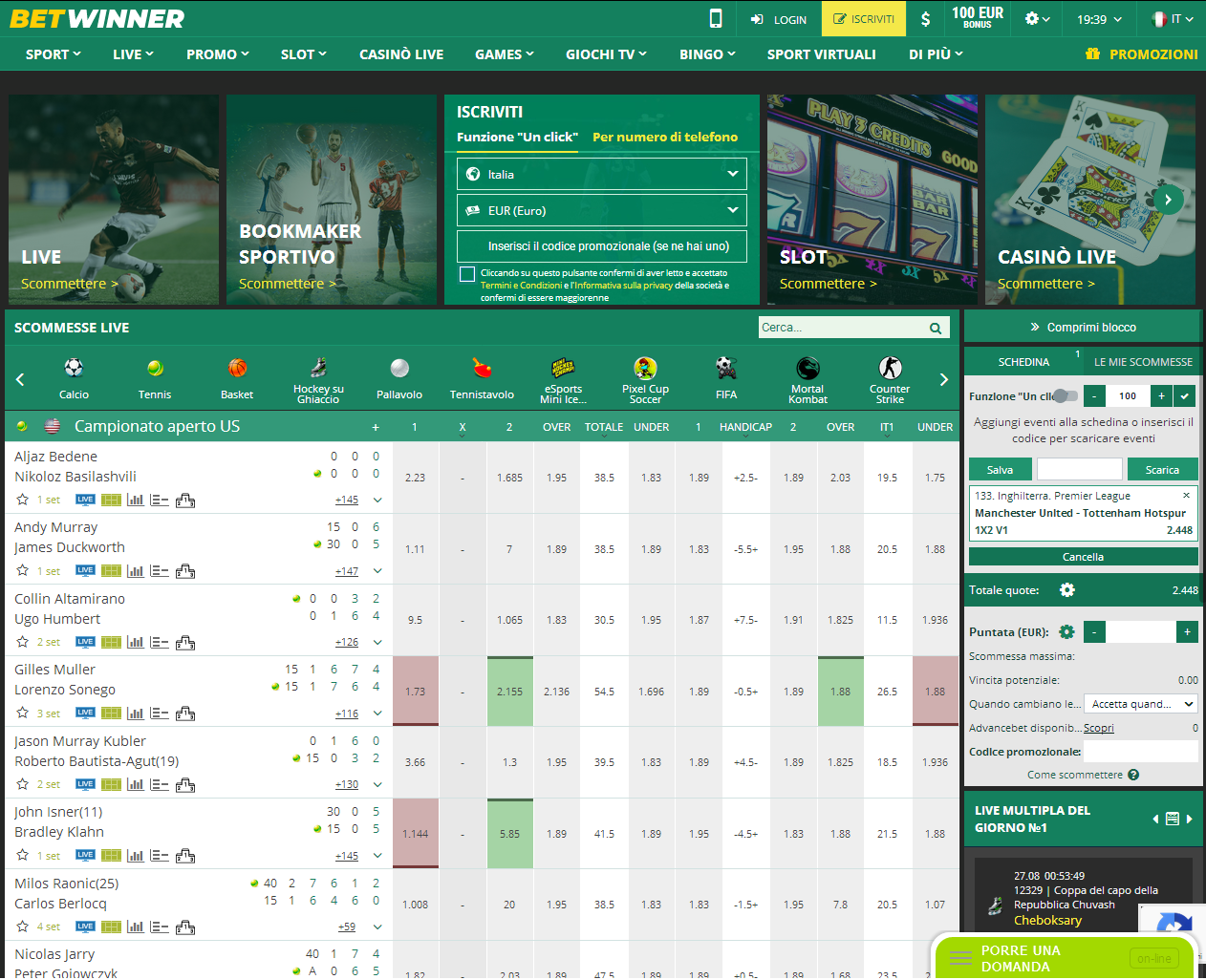Open the Italia country dropdown
This screenshot has width=1206, height=980.
tap(601, 174)
